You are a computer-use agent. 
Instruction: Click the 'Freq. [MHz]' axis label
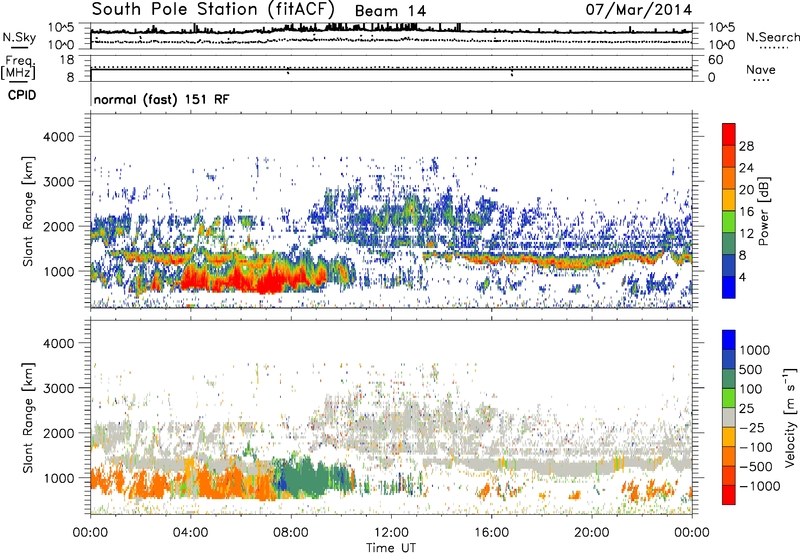point(19,67)
